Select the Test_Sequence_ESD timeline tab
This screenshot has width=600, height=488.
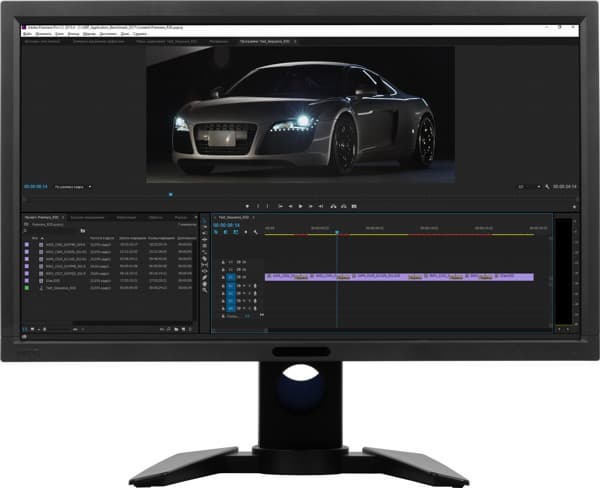(233, 217)
